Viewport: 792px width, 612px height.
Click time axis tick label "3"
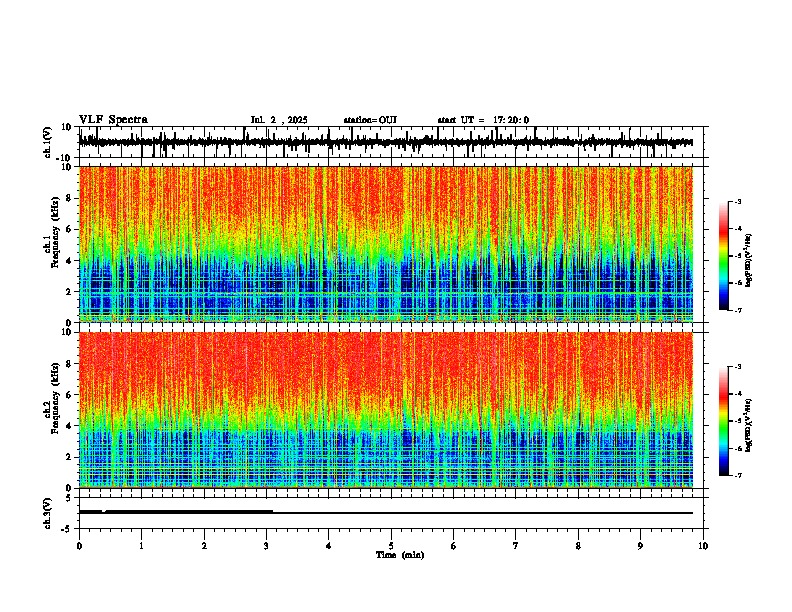(x=266, y=546)
